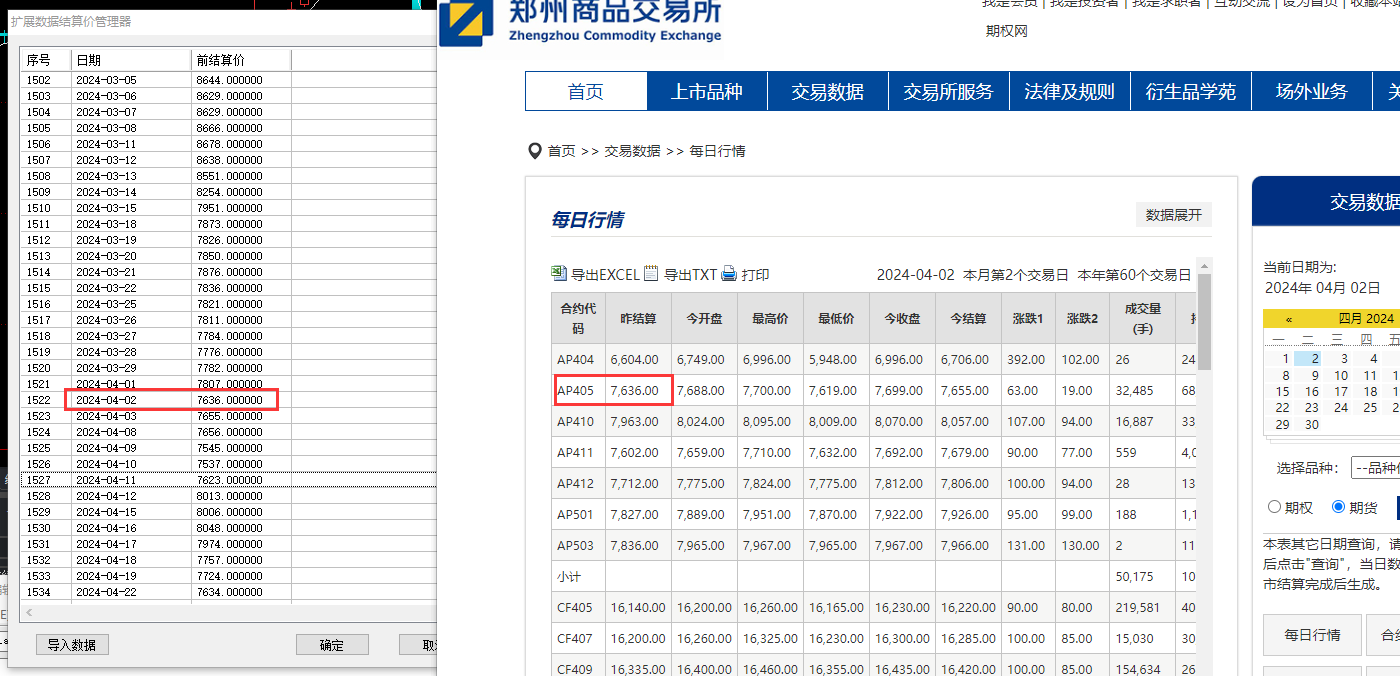Select date 17 in April calendar

click(x=1341, y=391)
